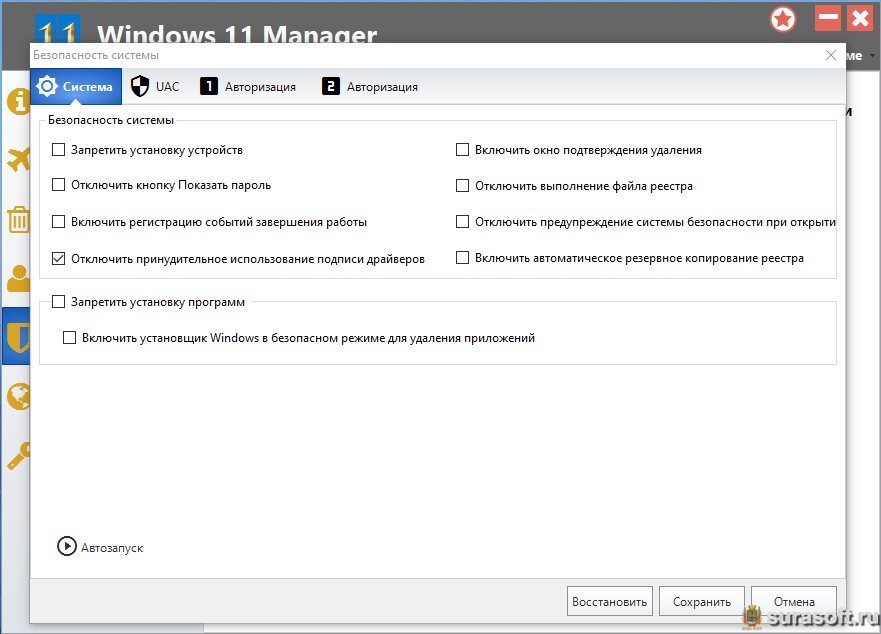
Task: Check Включить установщик Windows в безопасном режиме
Action: (x=69, y=337)
